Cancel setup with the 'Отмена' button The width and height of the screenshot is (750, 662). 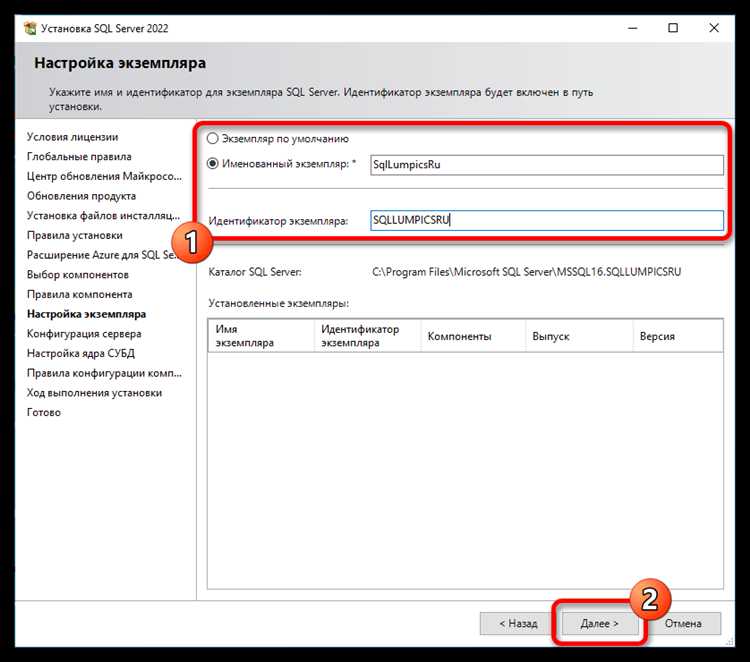685,623
